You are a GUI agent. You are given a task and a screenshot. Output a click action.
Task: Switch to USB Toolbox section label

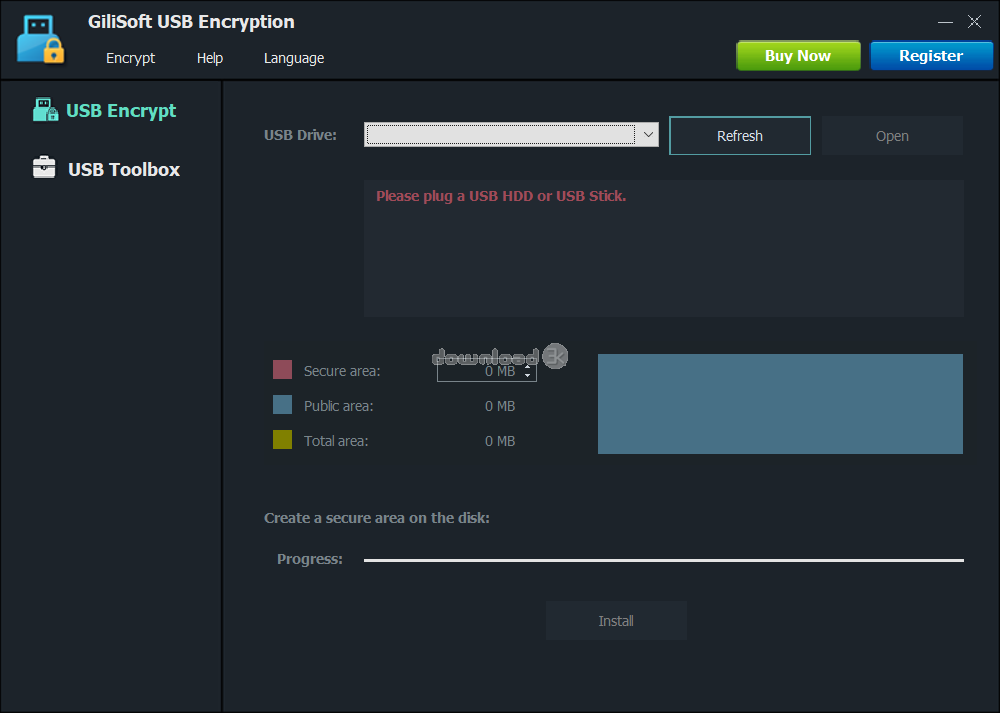pos(124,170)
